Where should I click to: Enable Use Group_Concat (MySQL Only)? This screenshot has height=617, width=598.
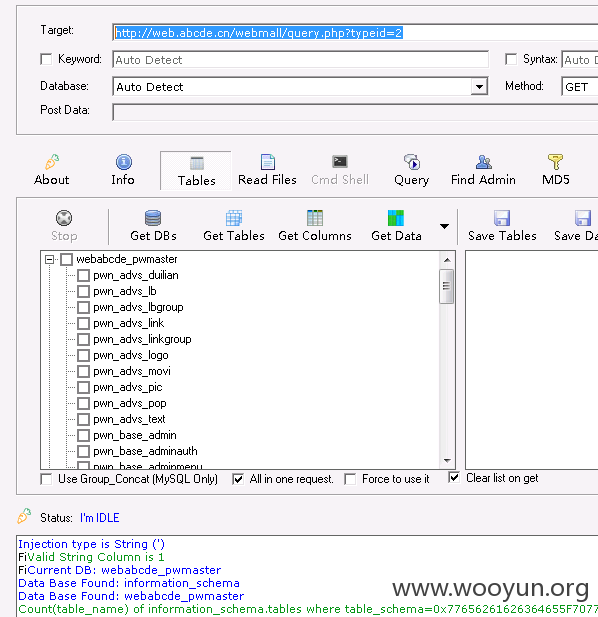(46, 479)
